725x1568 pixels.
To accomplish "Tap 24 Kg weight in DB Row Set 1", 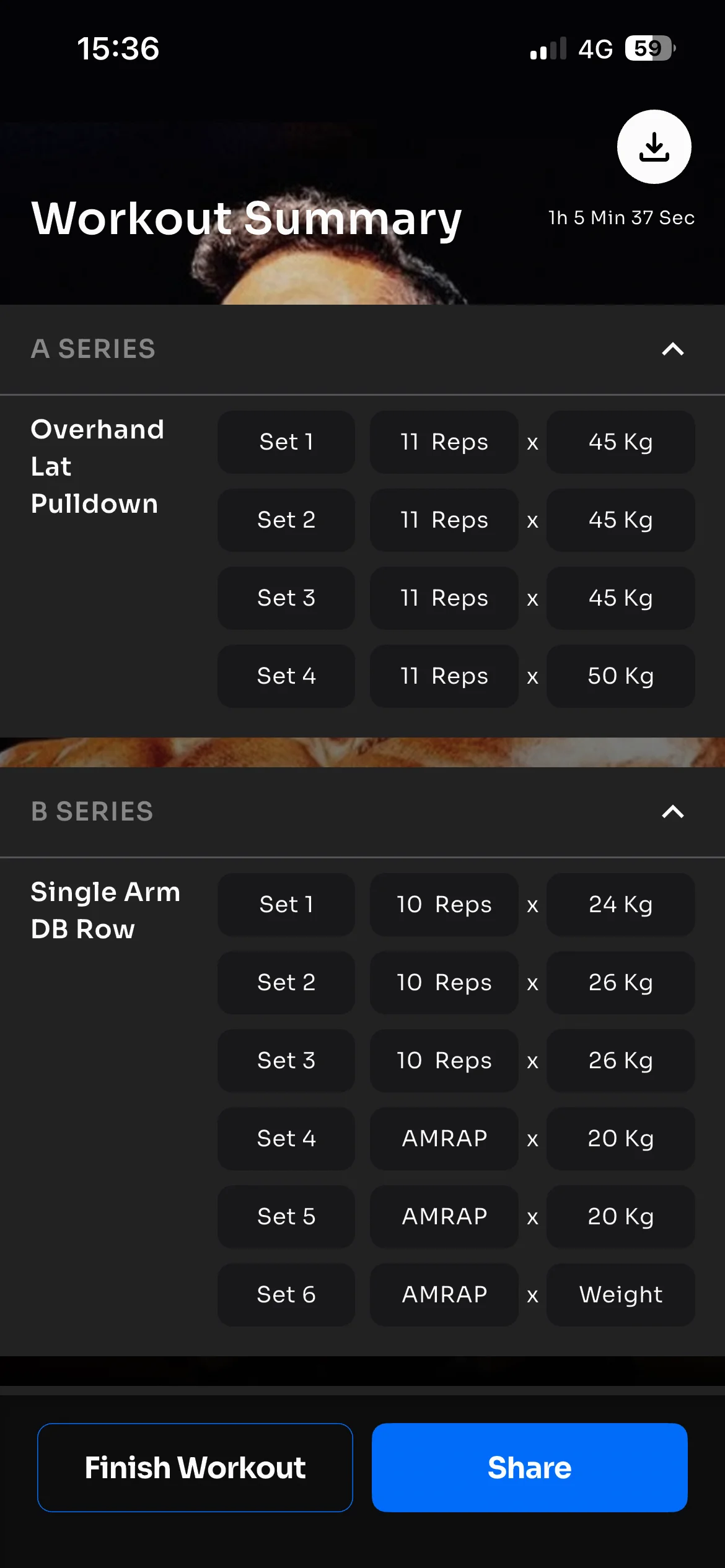I will point(620,904).
